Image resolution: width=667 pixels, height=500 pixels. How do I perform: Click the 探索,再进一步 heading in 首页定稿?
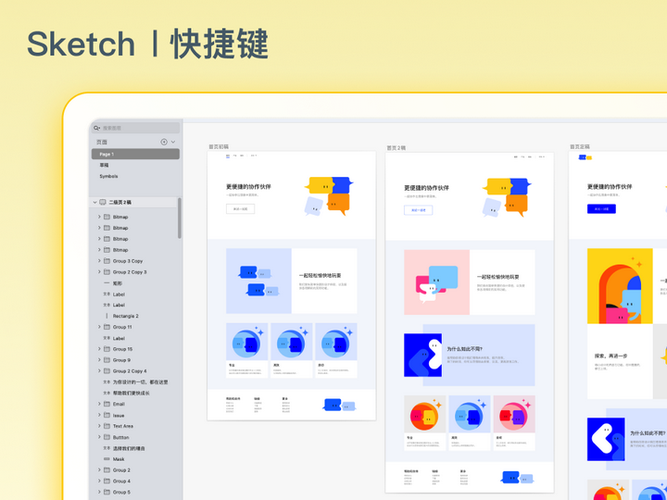point(611,356)
